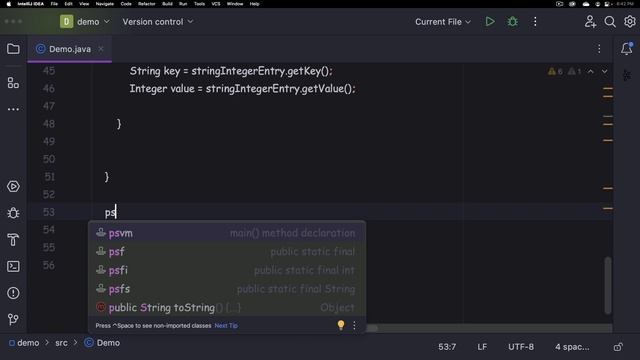Click the warnings indicator in editor corner

pyautogui.click(x=564, y=71)
